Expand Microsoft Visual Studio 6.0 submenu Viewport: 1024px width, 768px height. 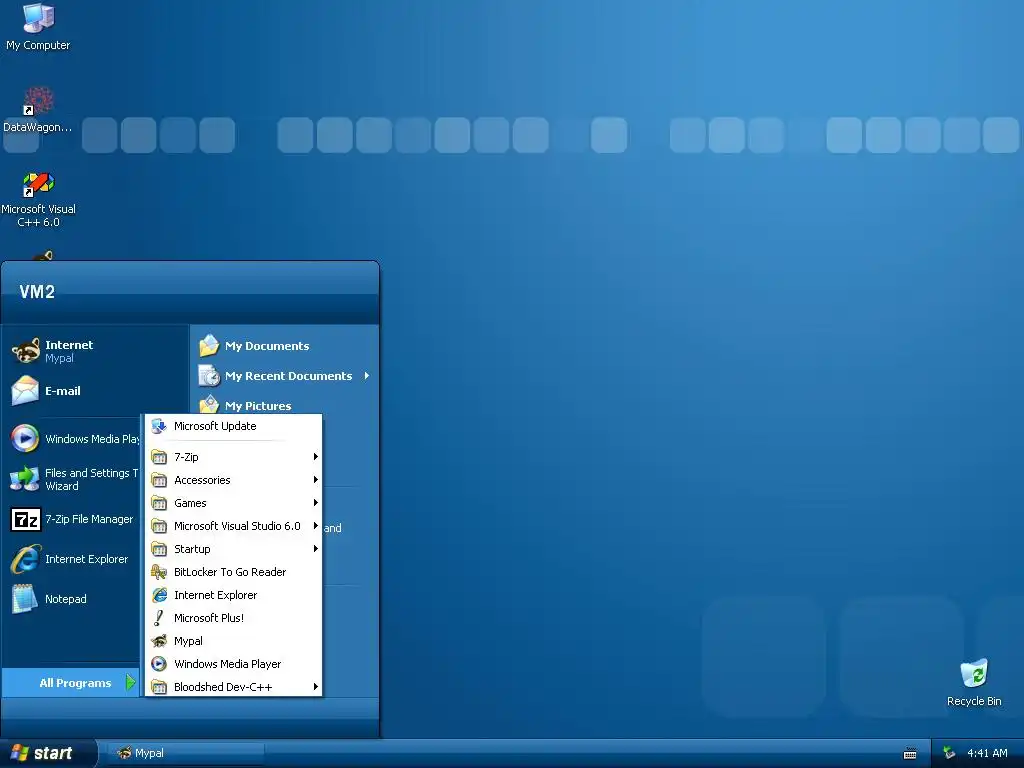click(234, 526)
